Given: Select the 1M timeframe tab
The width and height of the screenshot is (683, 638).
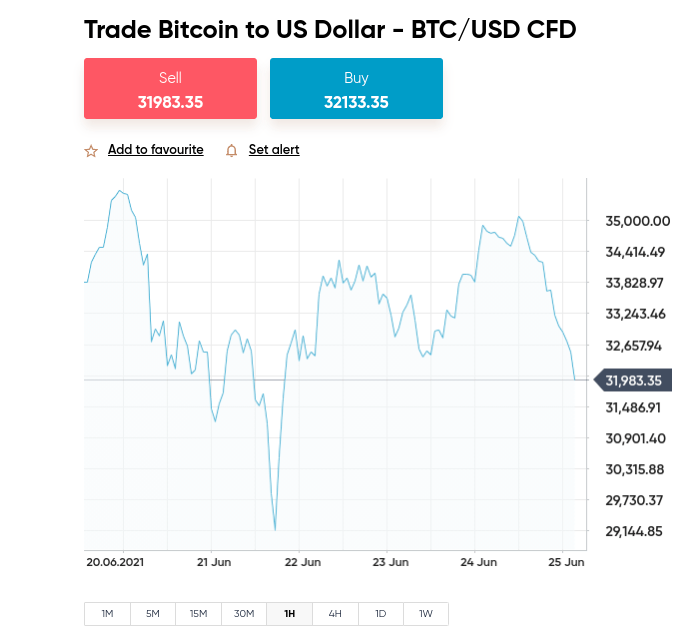Looking at the screenshot, I should [107, 614].
